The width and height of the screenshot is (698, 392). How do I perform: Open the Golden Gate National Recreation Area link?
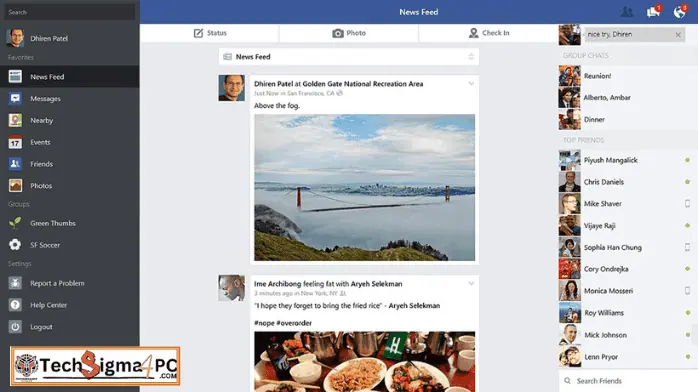(x=363, y=84)
